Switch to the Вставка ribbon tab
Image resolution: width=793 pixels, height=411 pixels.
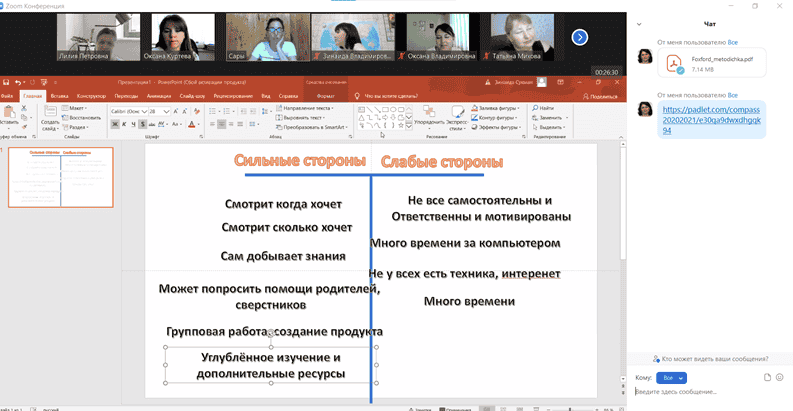click(60, 96)
